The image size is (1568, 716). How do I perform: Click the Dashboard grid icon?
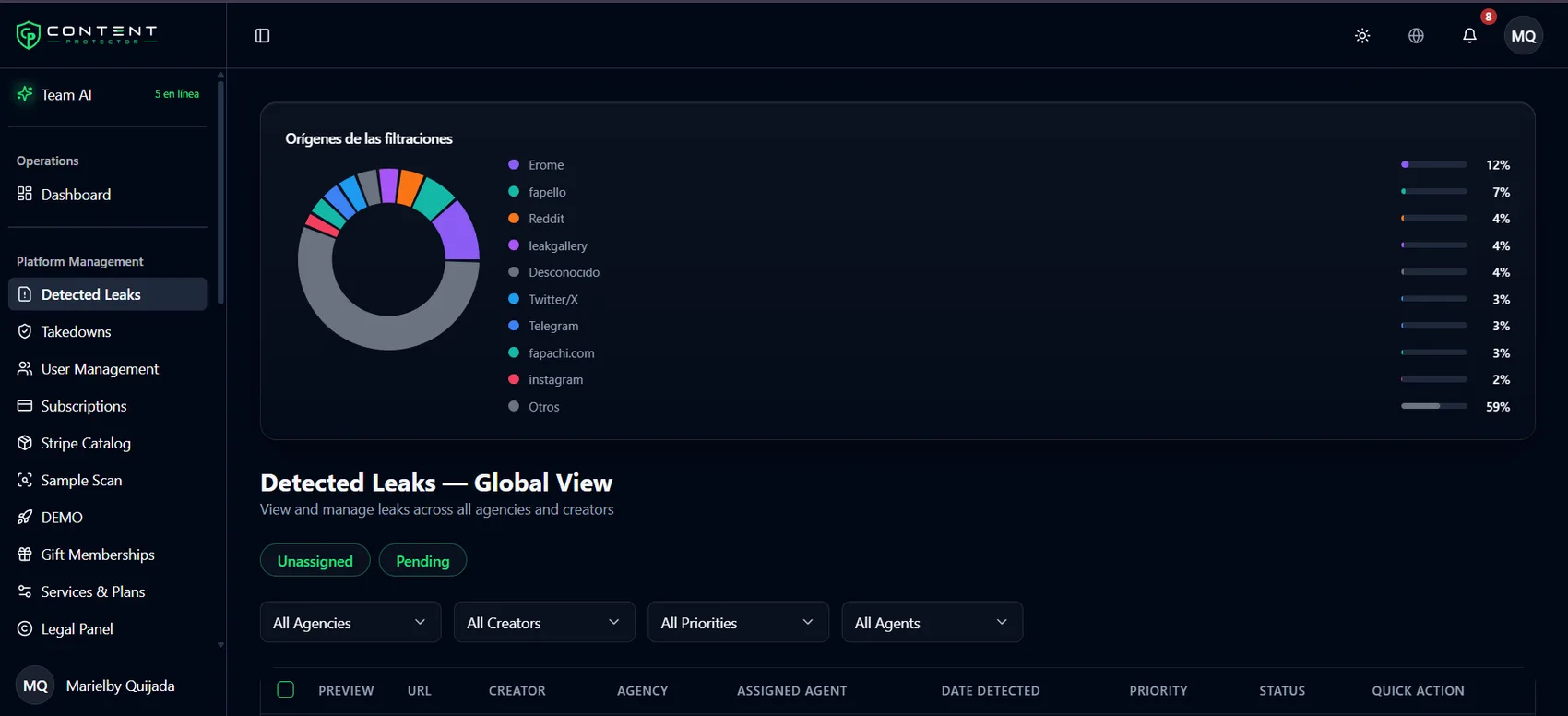(x=25, y=194)
